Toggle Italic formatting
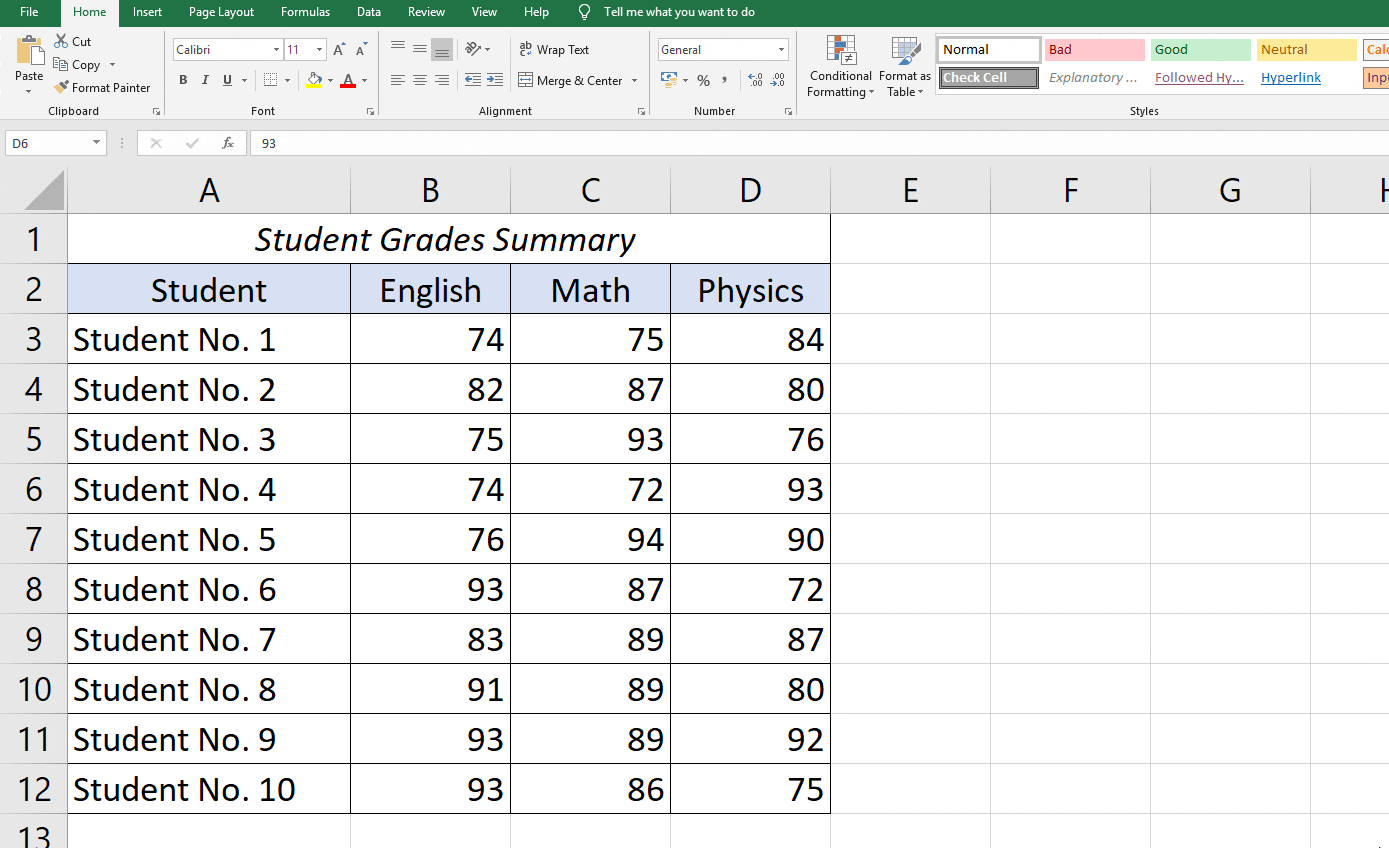1389x848 pixels. point(205,80)
